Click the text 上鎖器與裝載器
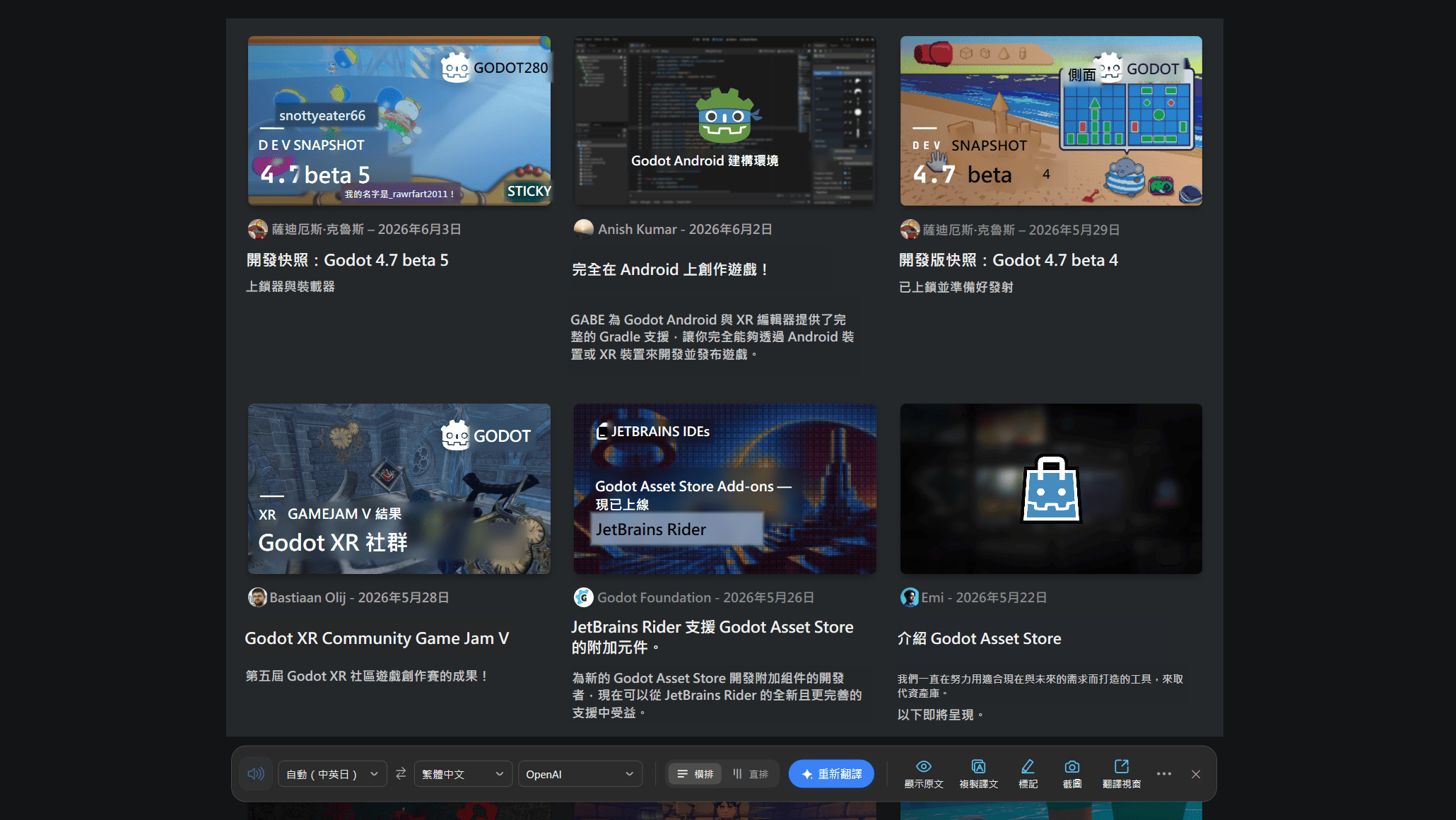 tap(290, 286)
